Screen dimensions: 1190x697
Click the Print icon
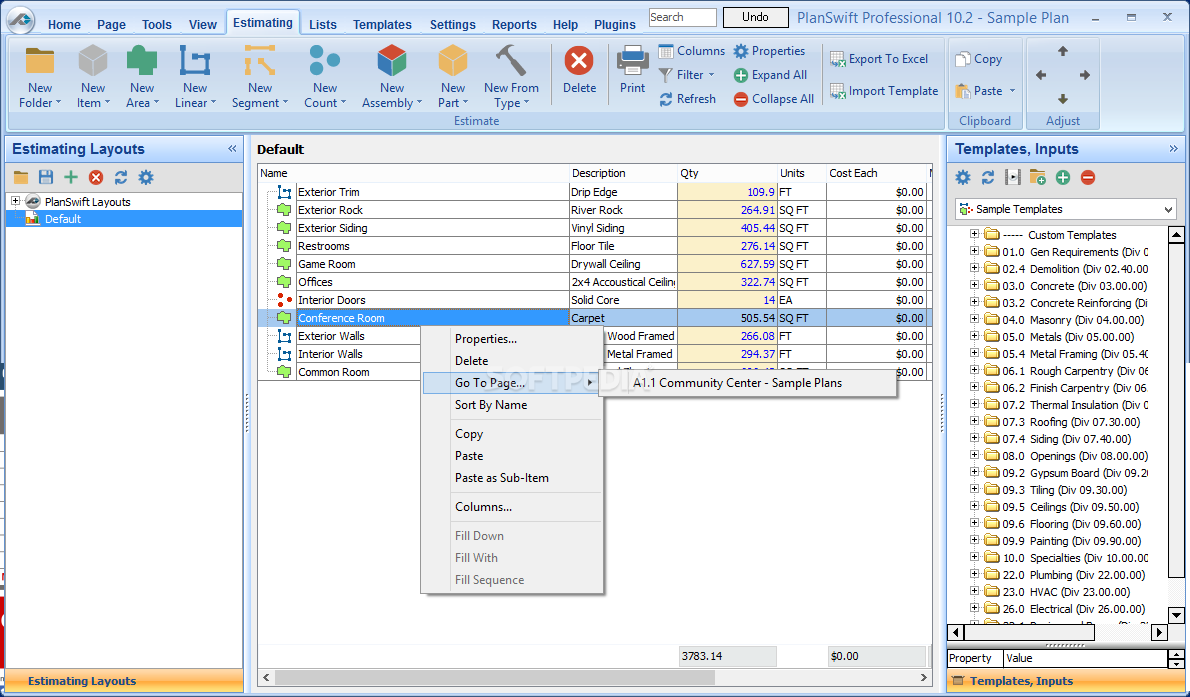tap(632, 61)
